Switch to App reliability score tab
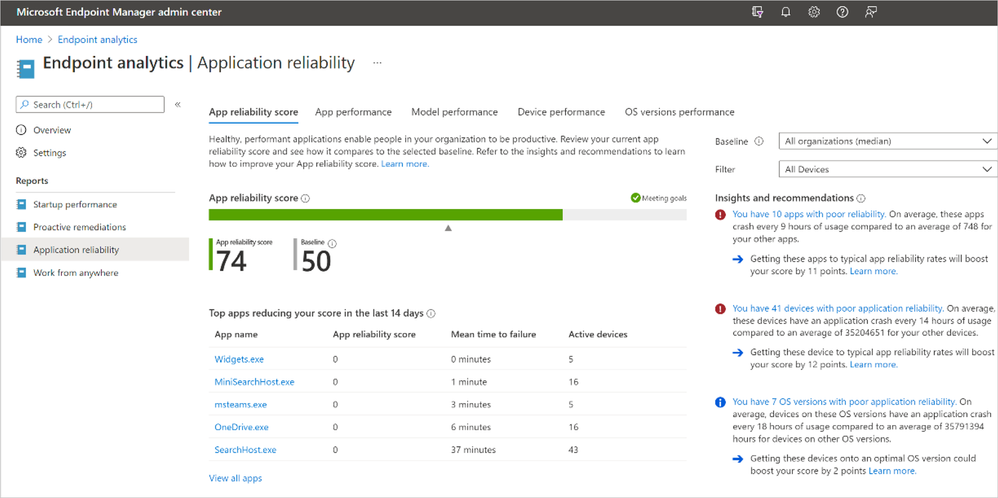The height and width of the screenshot is (498, 998). click(253, 112)
